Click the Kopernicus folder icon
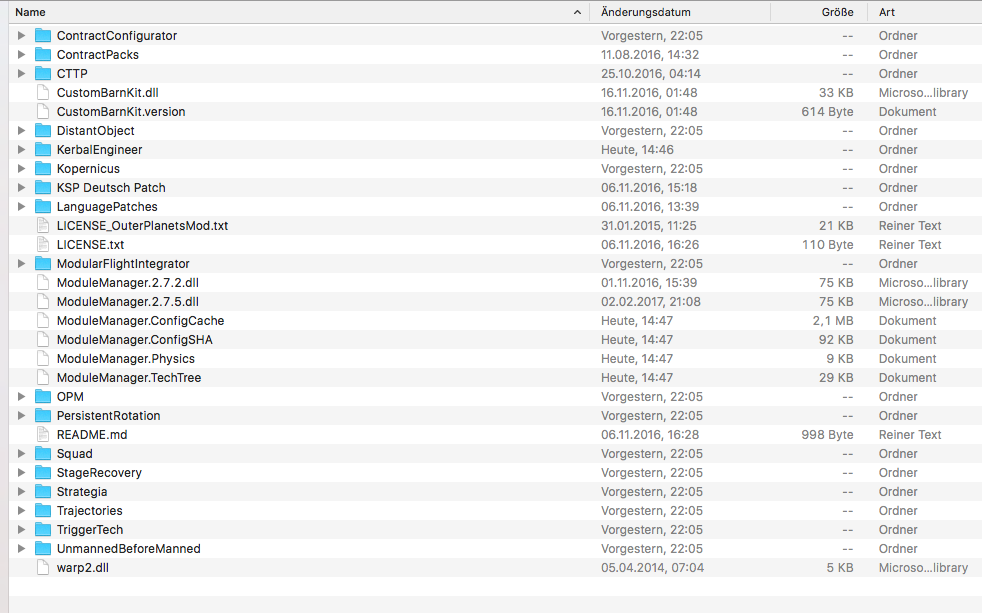This screenshot has width=982, height=613. coord(42,168)
